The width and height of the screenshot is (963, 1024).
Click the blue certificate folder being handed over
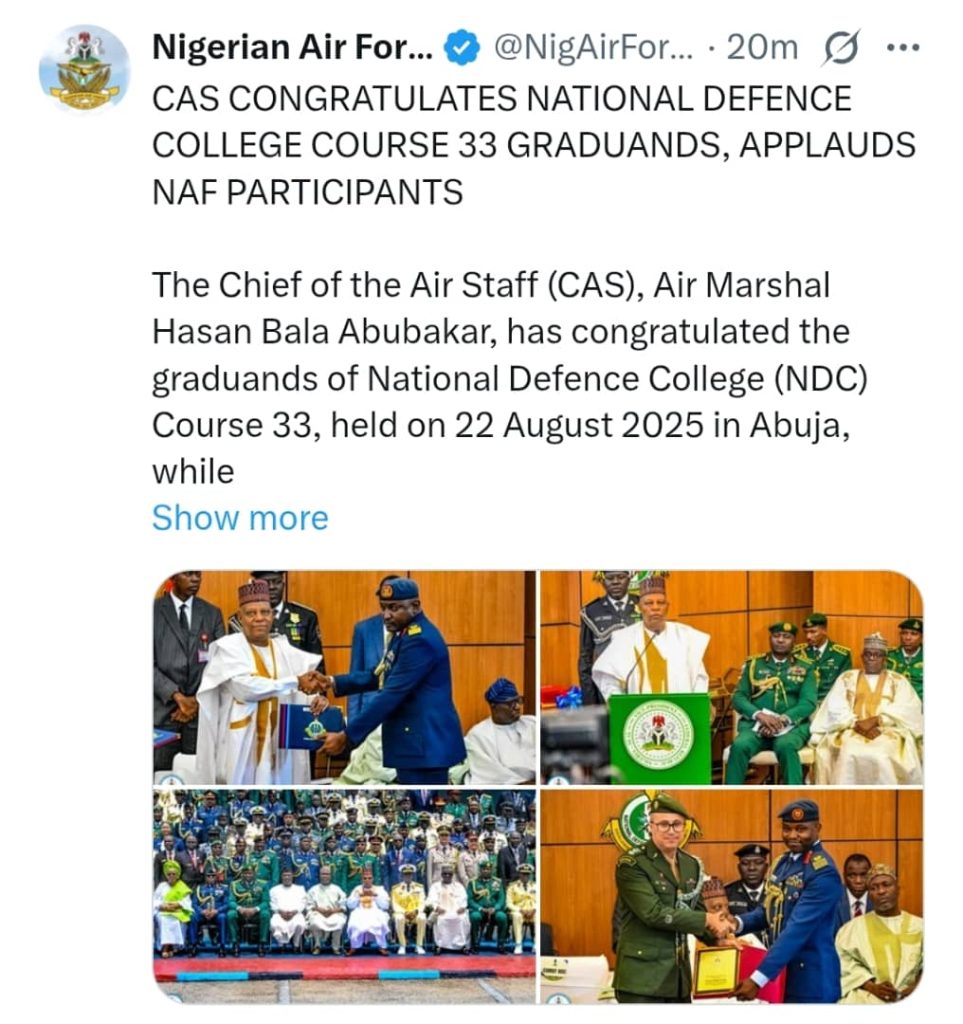point(311,726)
